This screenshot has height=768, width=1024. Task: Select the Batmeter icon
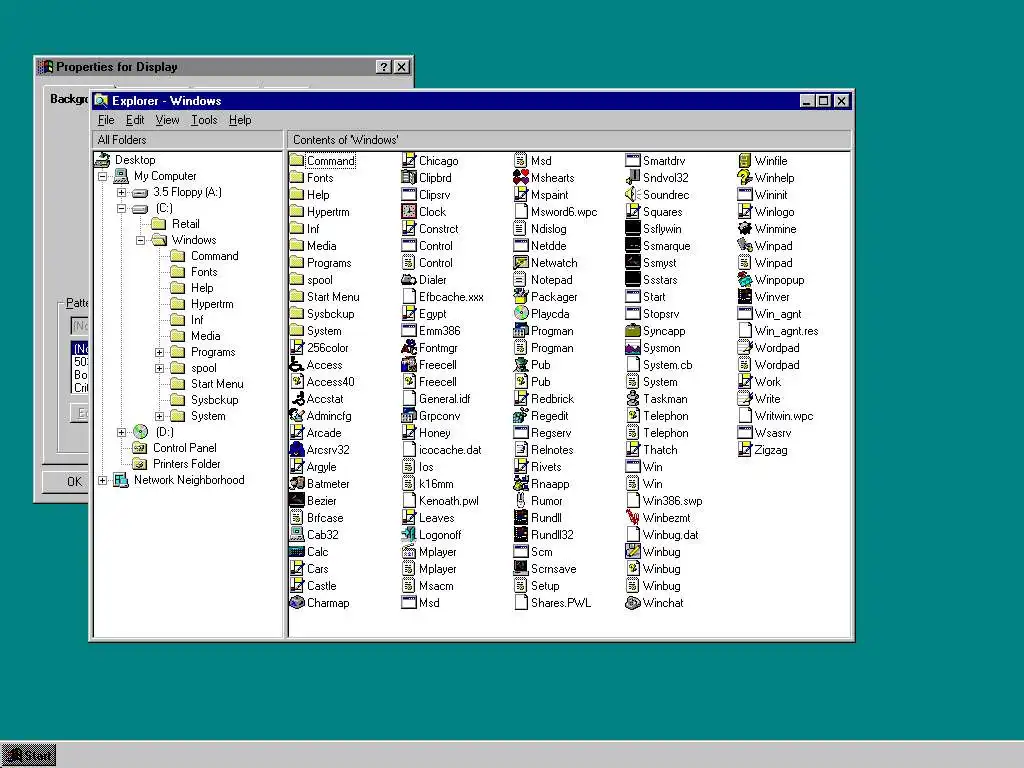296,484
